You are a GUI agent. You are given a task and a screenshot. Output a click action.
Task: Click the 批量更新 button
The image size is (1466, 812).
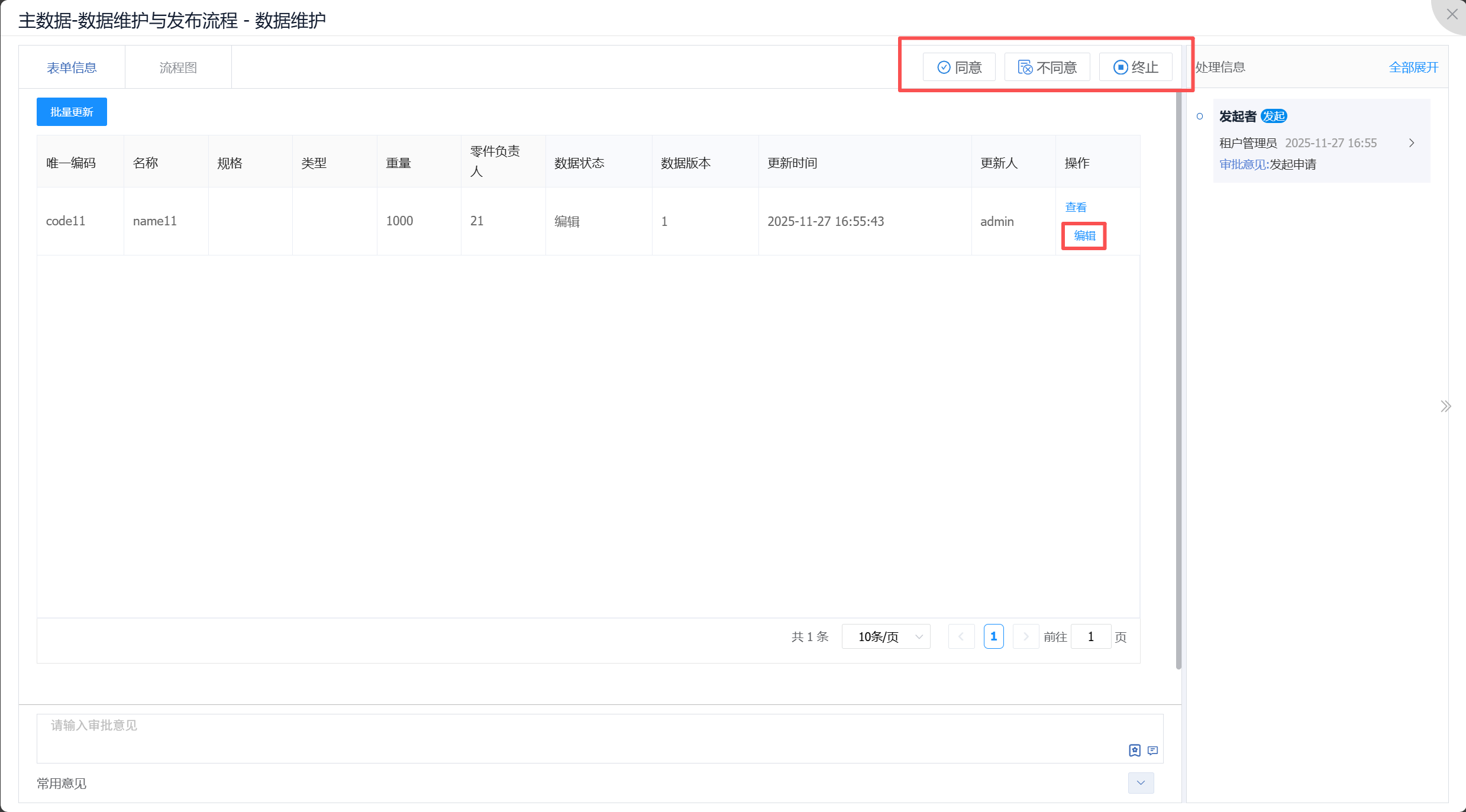coord(72,112)
